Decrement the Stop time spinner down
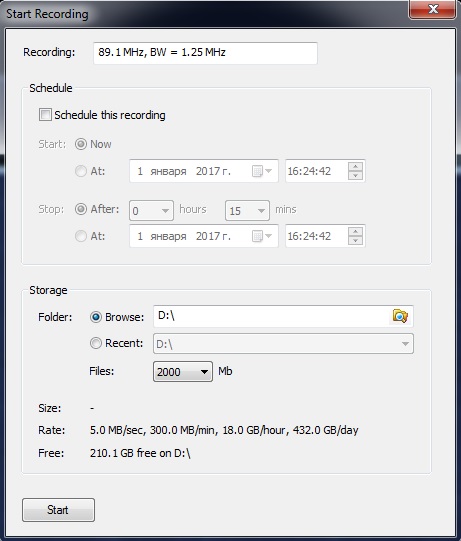 point(355,240)
